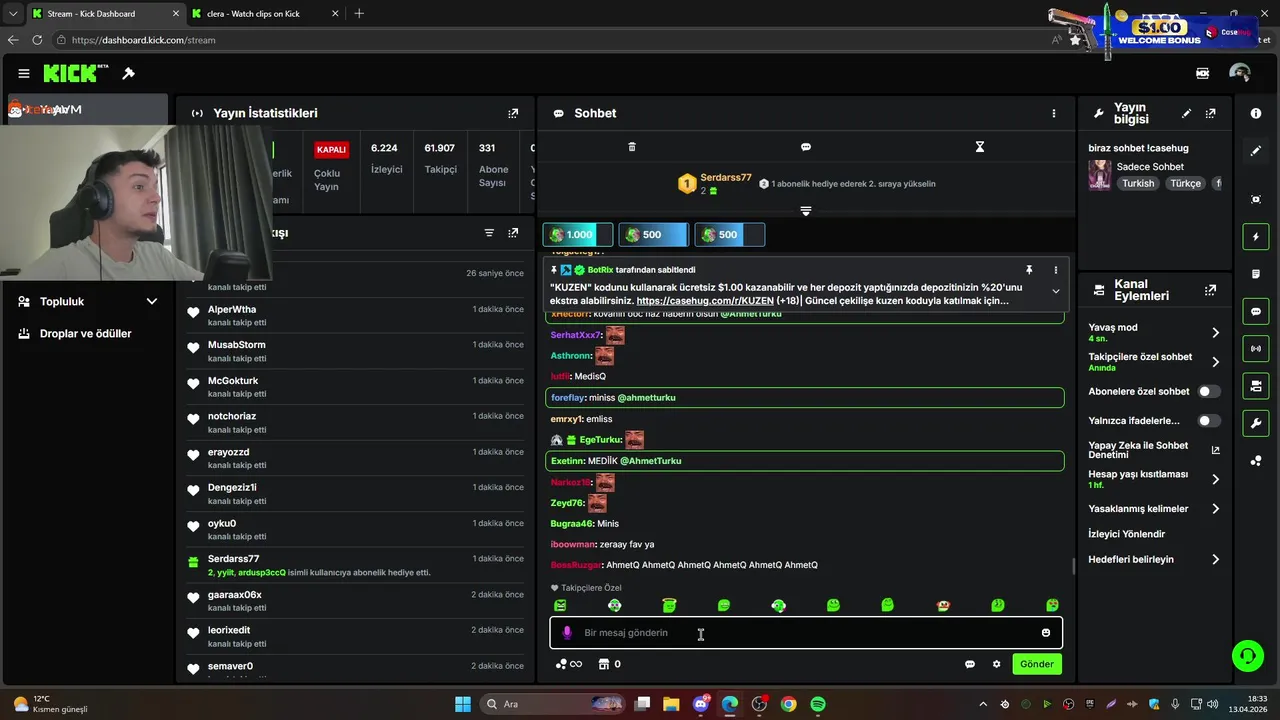
Task: Click the gavel moderator icon in header
Action: click(x=128, y=73)
